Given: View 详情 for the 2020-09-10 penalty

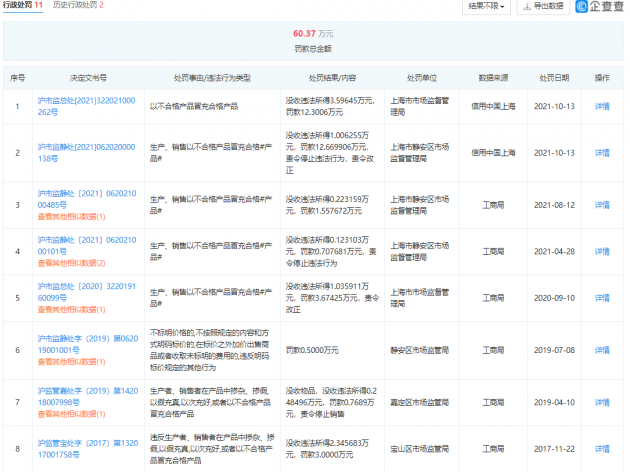Looking at the screenshot, I should [602, 298].
